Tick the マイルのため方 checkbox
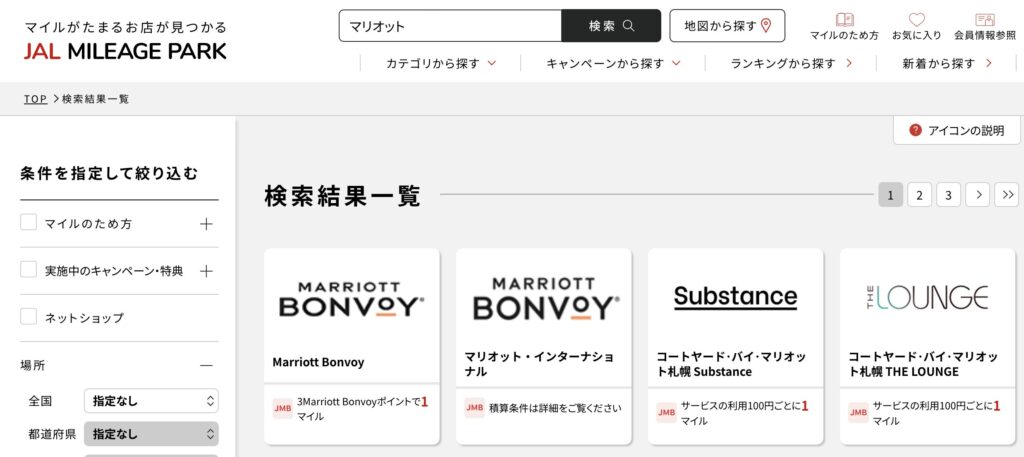The image size is (1024, 457). point(29,223)
